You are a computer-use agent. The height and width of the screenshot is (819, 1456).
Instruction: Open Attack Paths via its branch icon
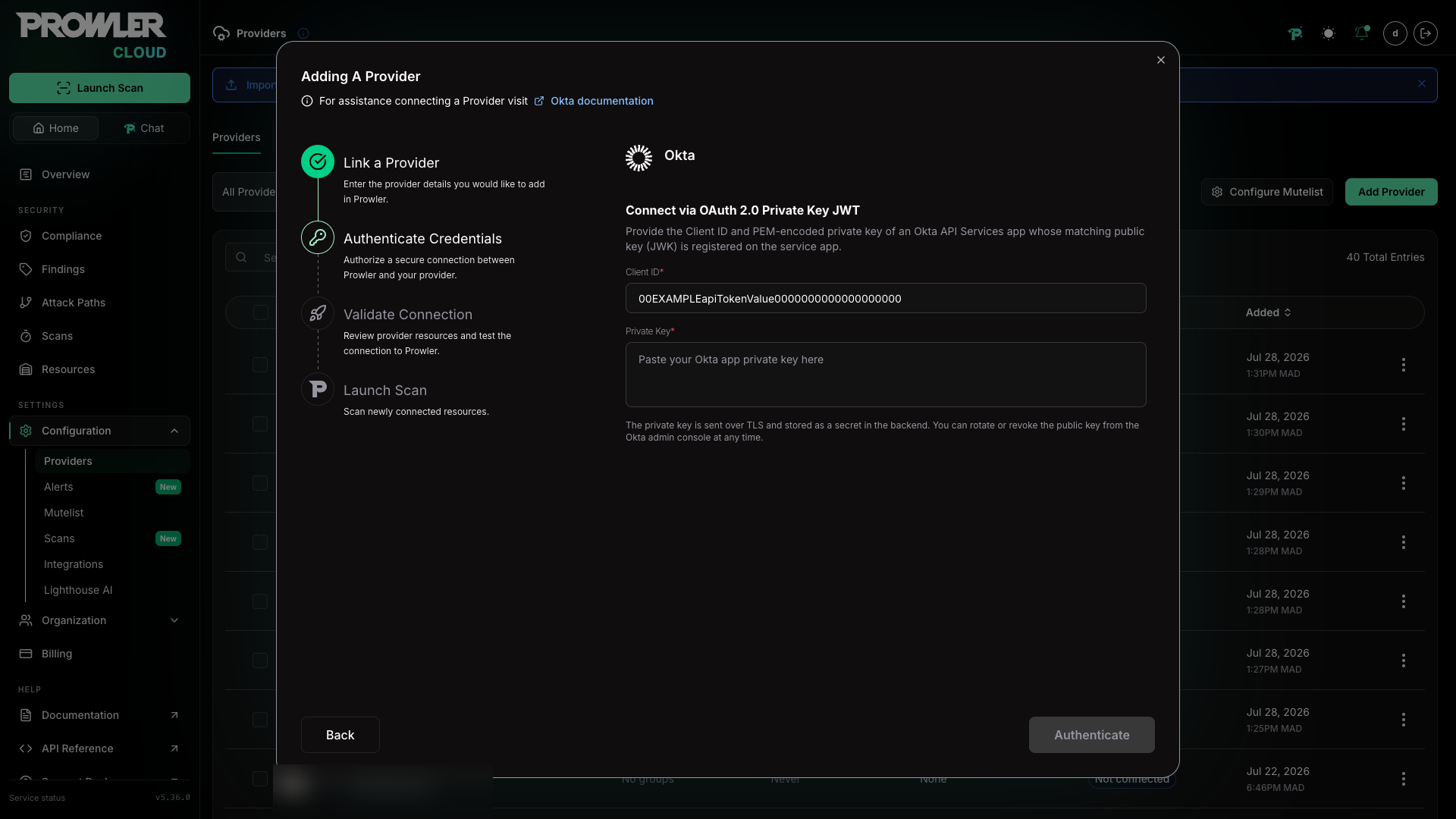tap(26, 303)
